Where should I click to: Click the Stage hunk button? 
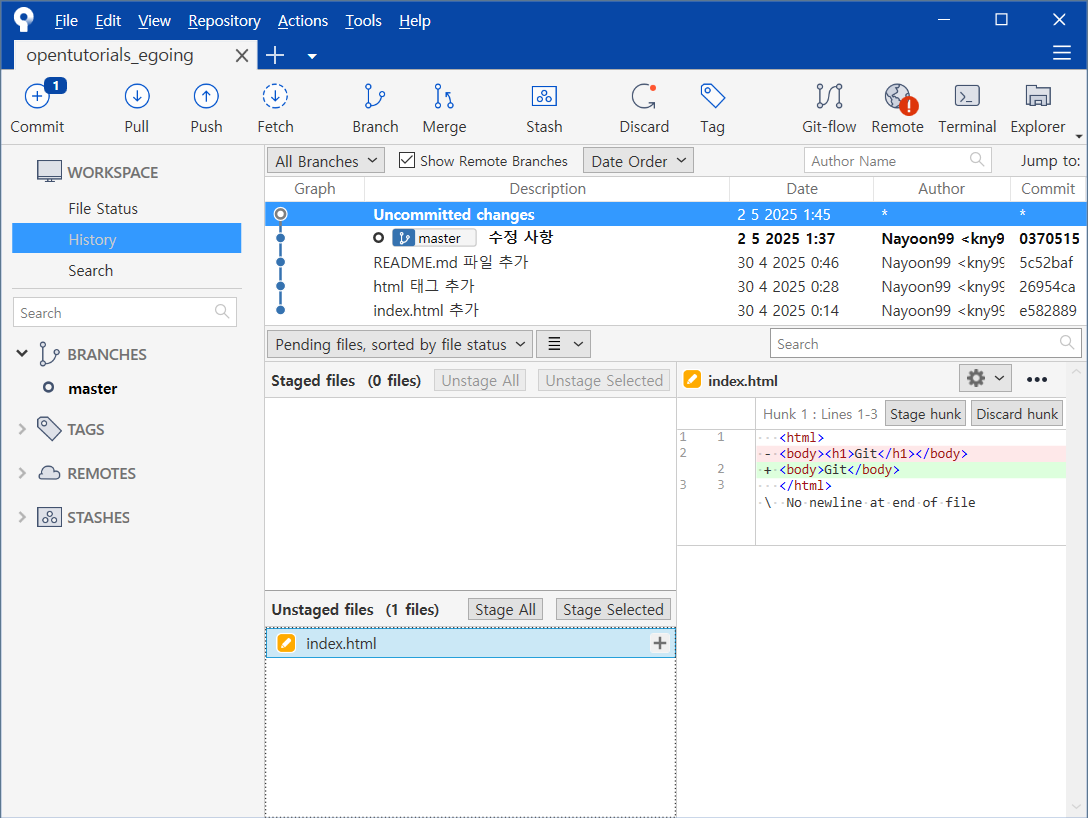pos(925,414)
